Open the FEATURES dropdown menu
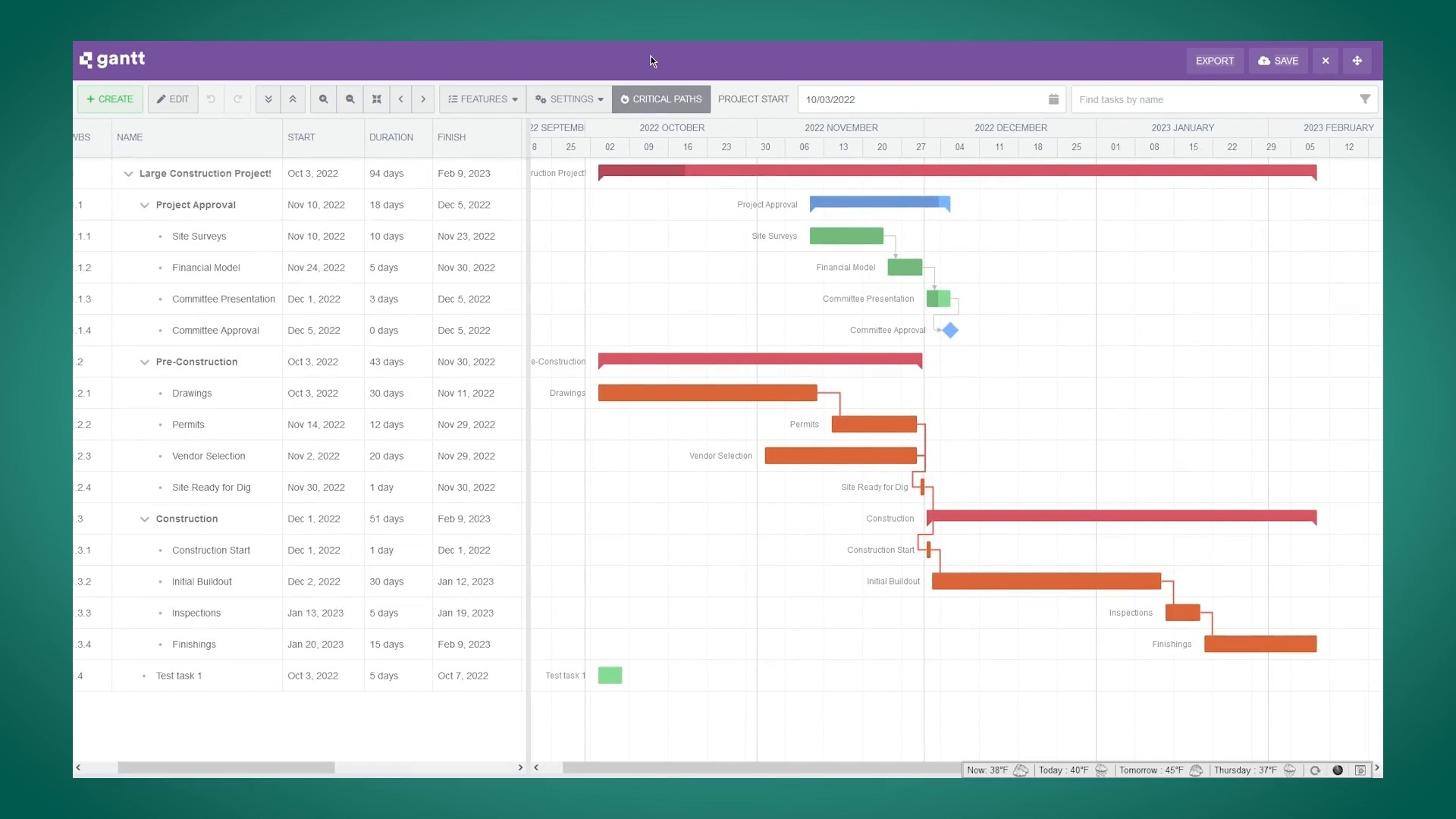Viewport: 1456px width, 819px height. pos(482,99)
